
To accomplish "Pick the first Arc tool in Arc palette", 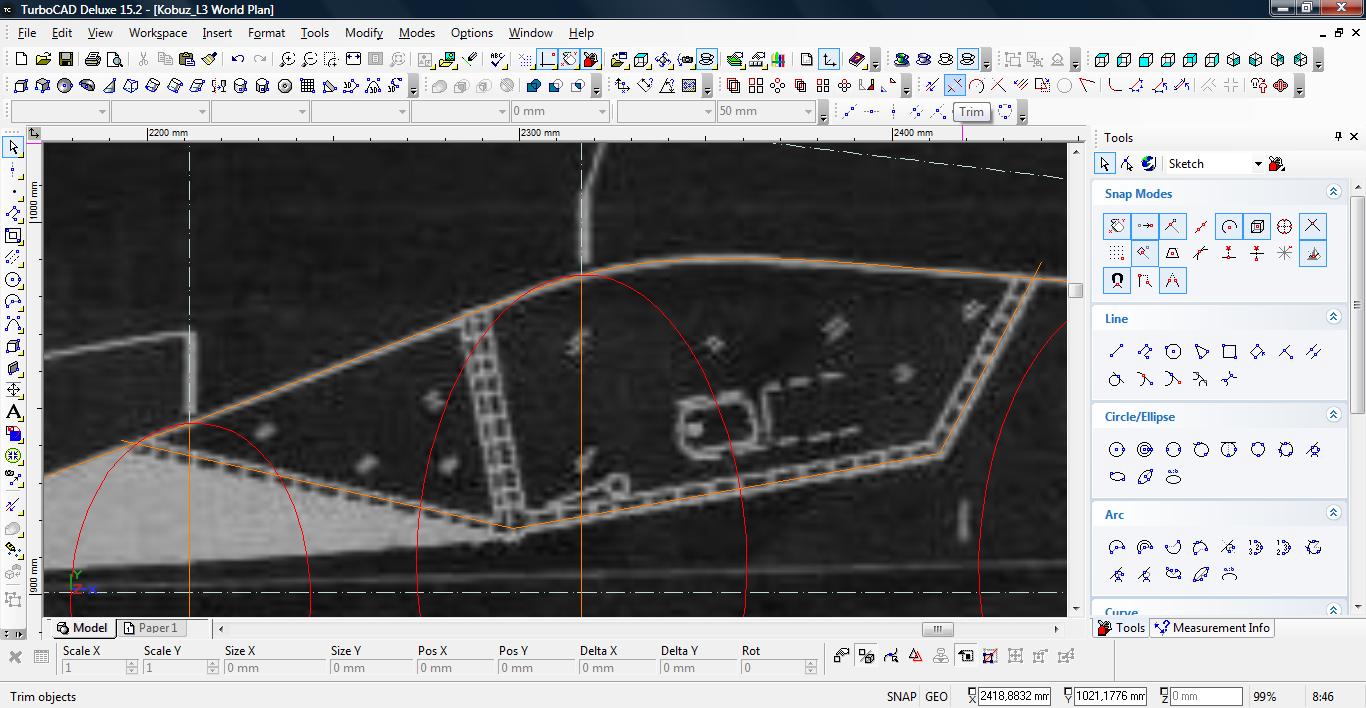I will click(x=1117, y=547).
